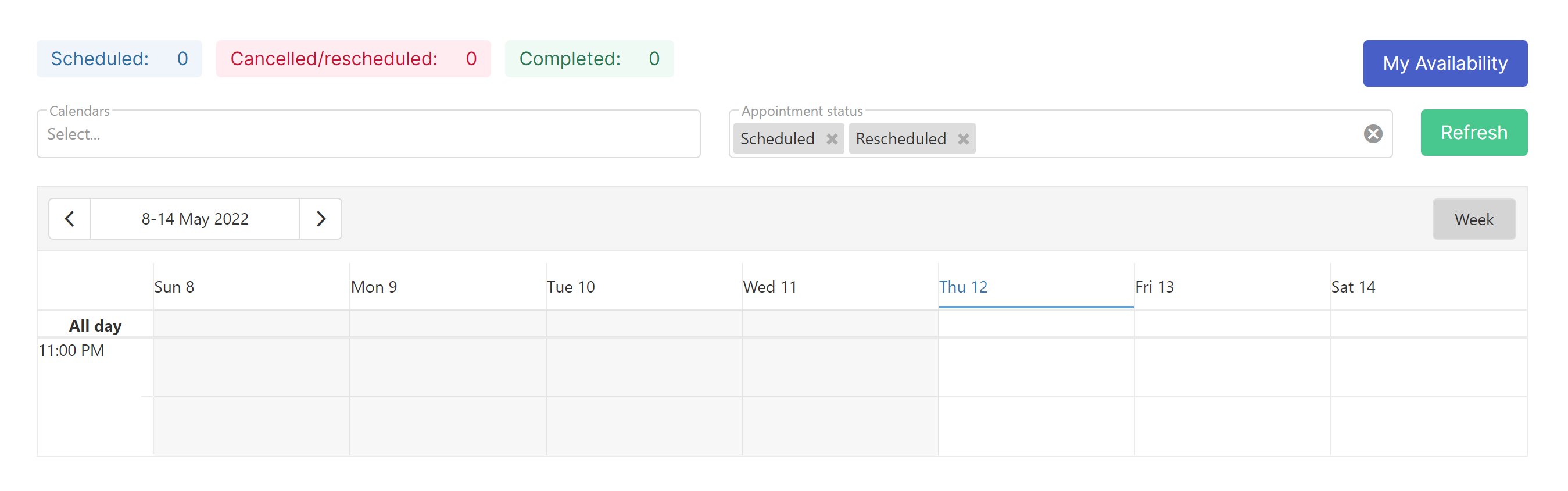Open the Appointment status selector
Image resolution: width=1568 pixels, height=491 pixels.
[1157, 139]
